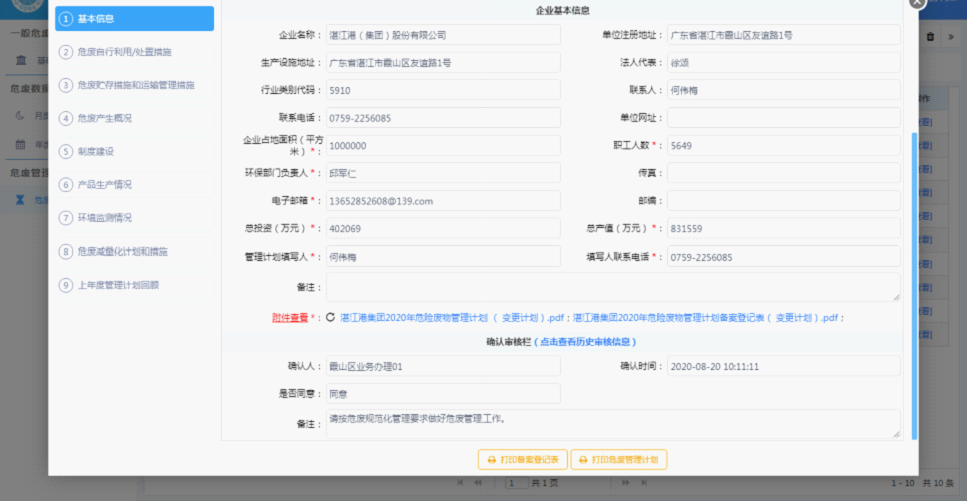Open 湛江港集团2020年危险废物管理计划(变更计划).pdf
The height and width of the screenshot is (502, 968).
452,317
